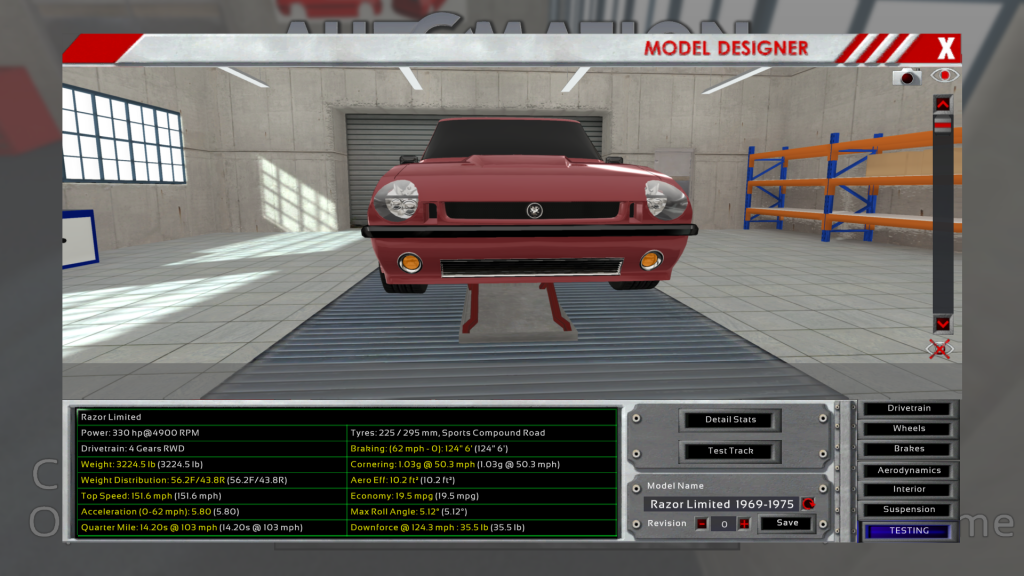The width and height of the screenshot is (1024, 576).
Task: Toggle the red eye view icon
Action: click(944, 75)
